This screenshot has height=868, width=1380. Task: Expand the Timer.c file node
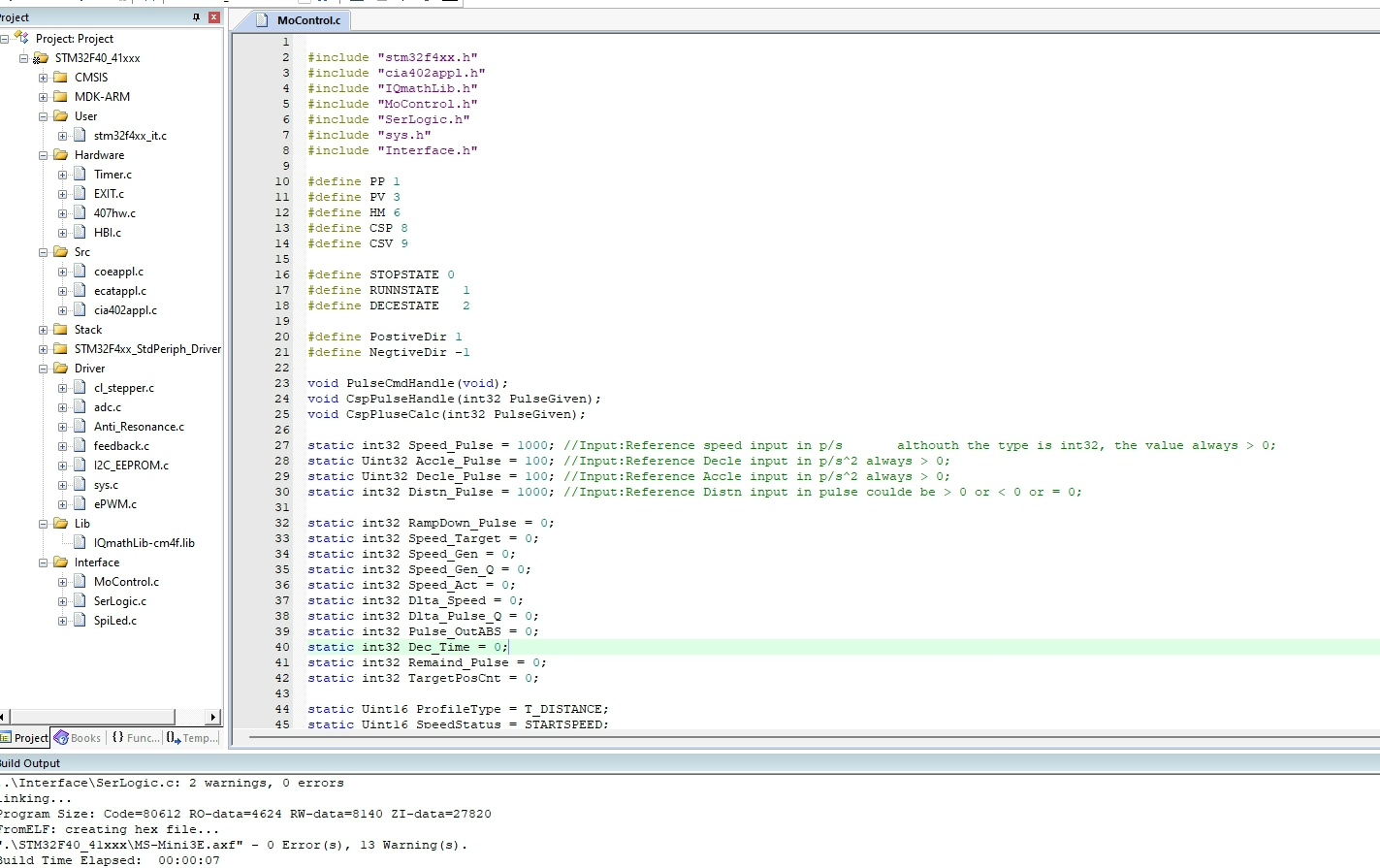[63, 175]
